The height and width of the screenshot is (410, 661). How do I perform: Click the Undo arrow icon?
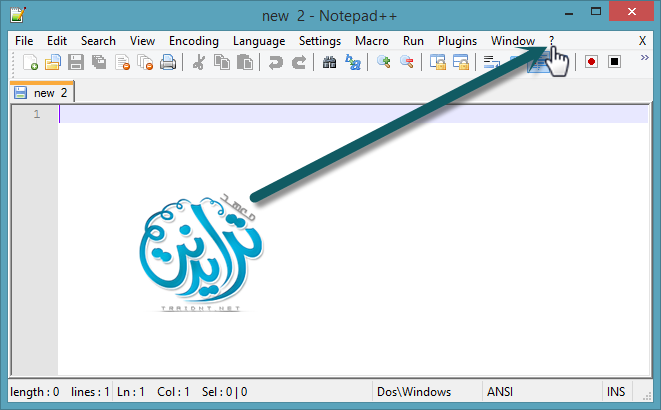click(x=275, y=62)
